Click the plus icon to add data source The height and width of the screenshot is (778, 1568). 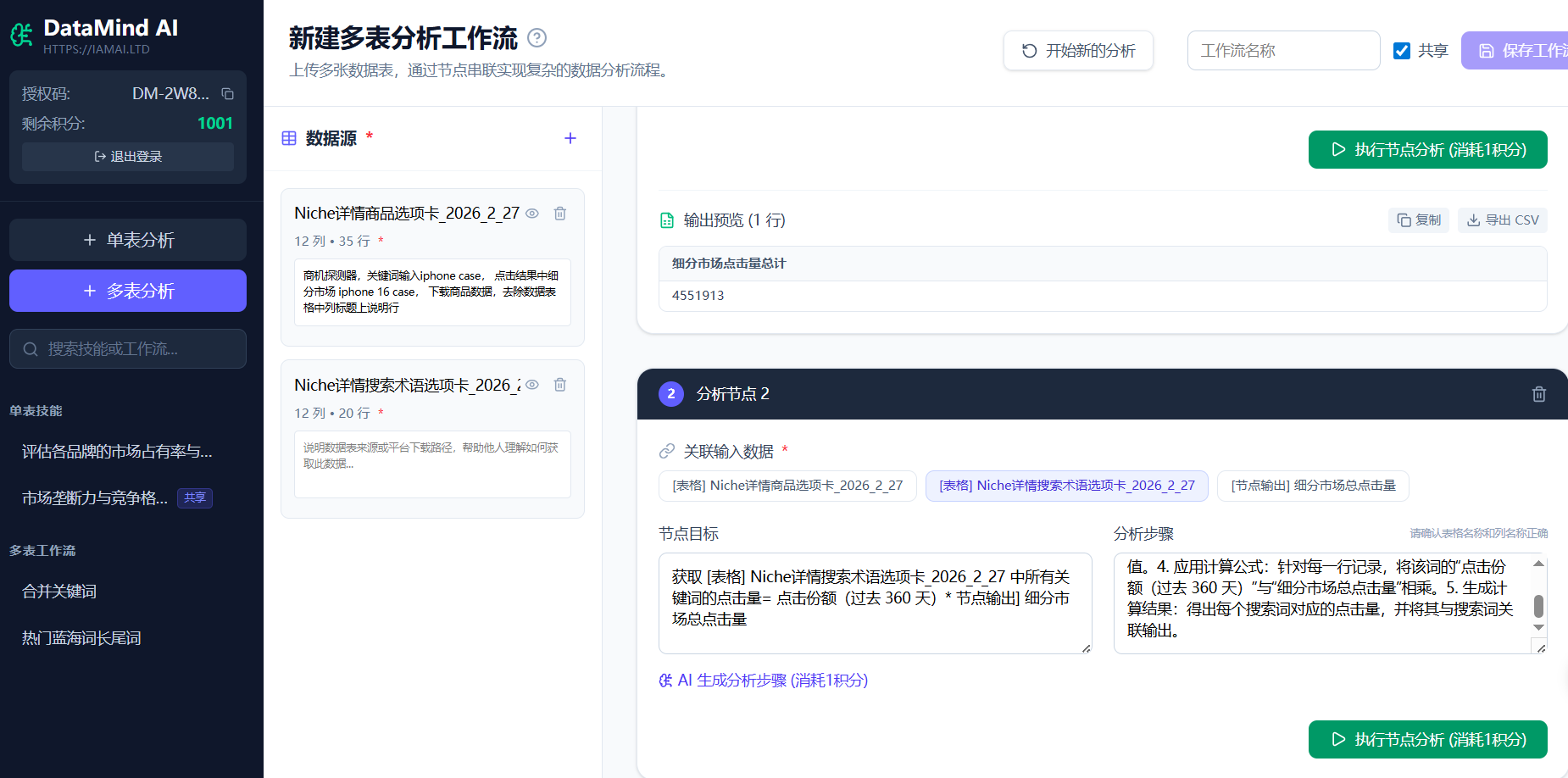(x=570, y=138)
